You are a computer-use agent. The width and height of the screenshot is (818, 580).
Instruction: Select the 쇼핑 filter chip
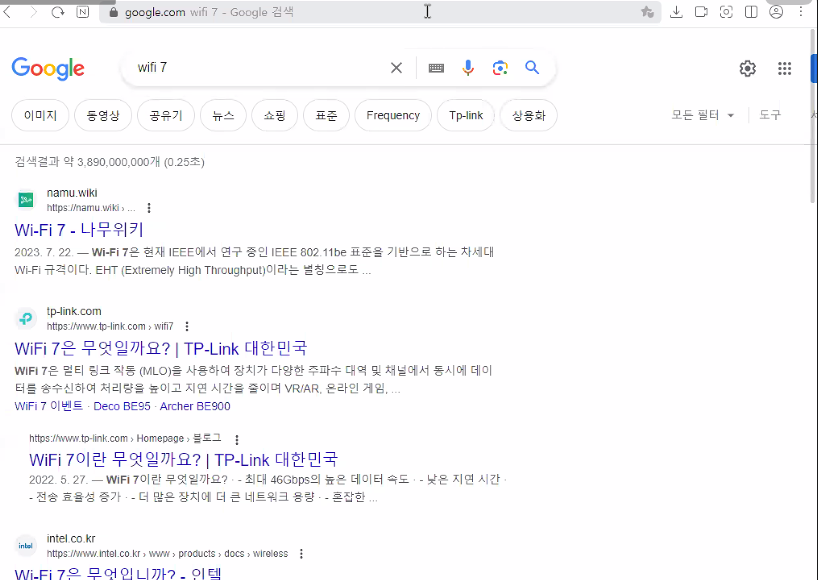274,115
